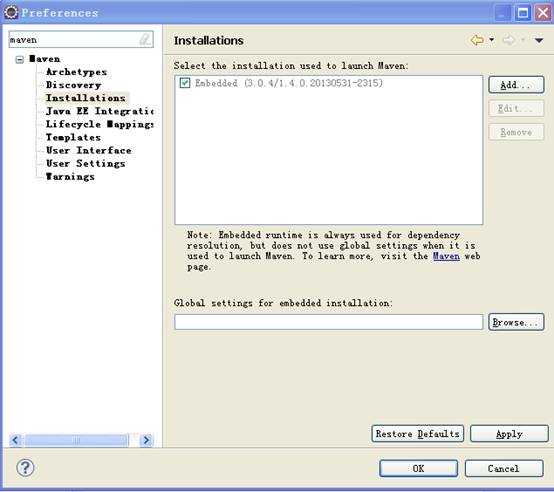Open Java EE Integration preferences

click(100, 111)
